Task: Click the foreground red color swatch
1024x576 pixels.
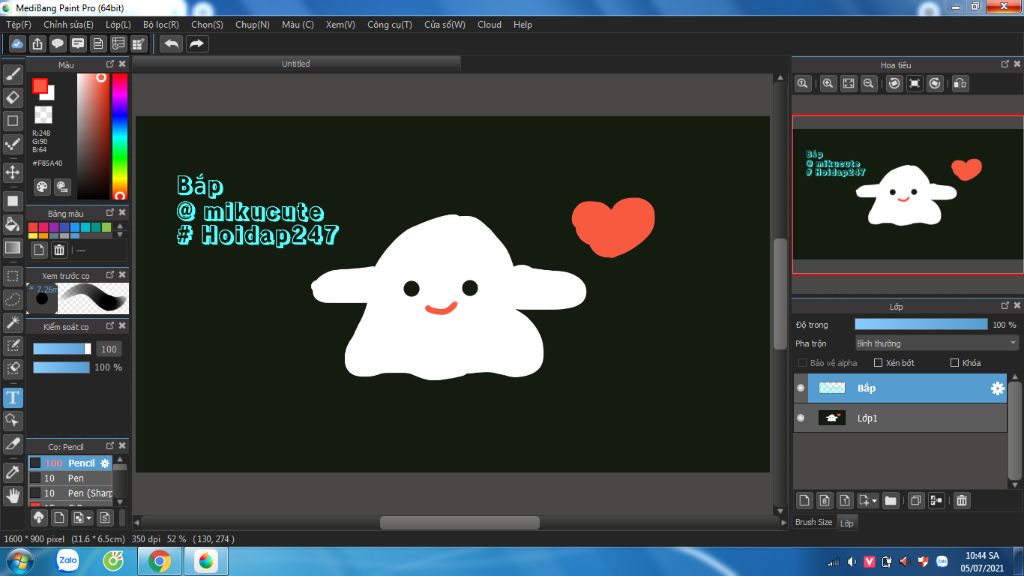Action: [40, 86]
